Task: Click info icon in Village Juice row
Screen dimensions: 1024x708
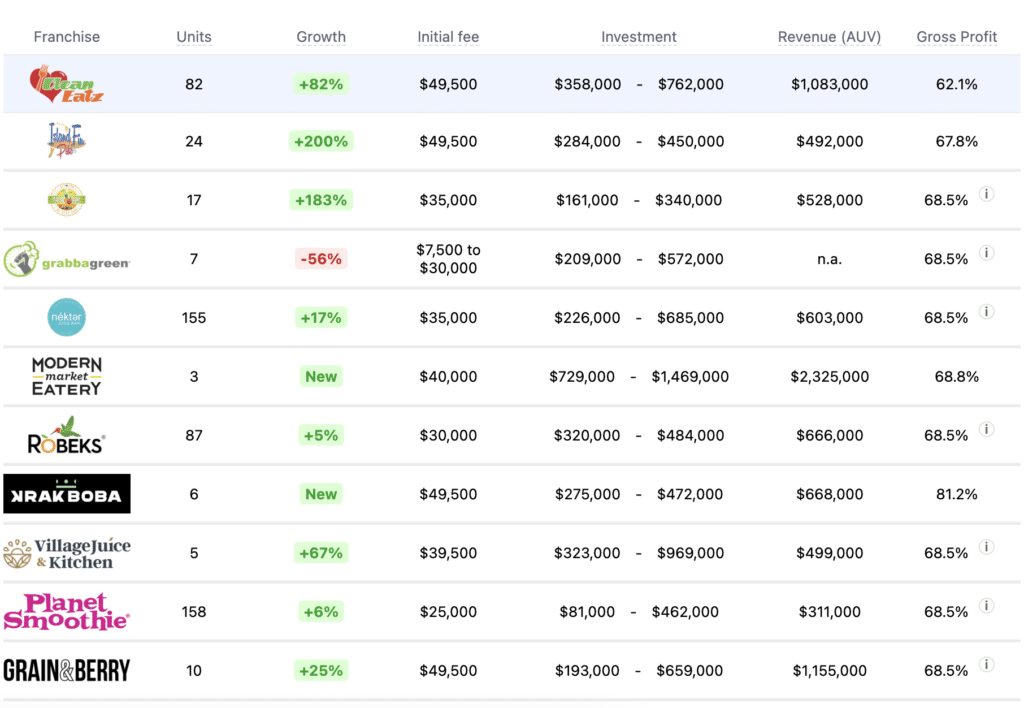Action: 987,547
